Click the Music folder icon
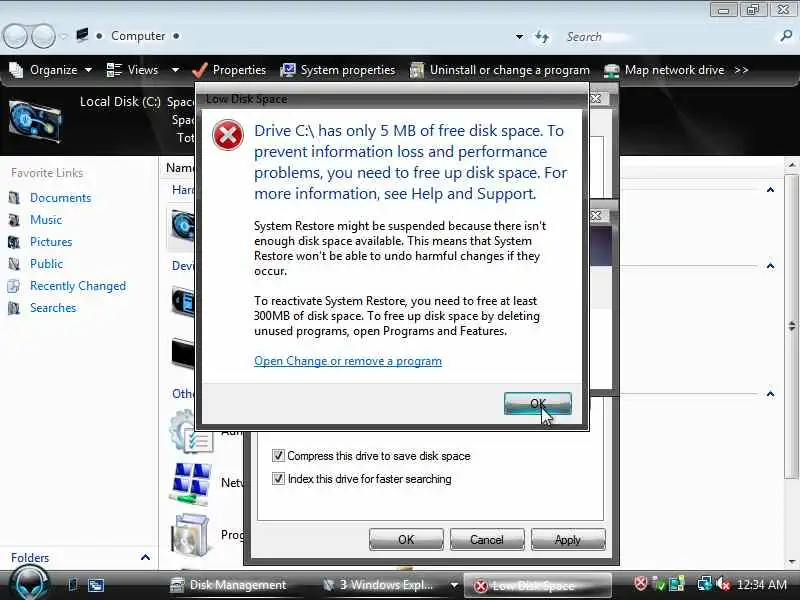800x600 pixels. (14, 220)
